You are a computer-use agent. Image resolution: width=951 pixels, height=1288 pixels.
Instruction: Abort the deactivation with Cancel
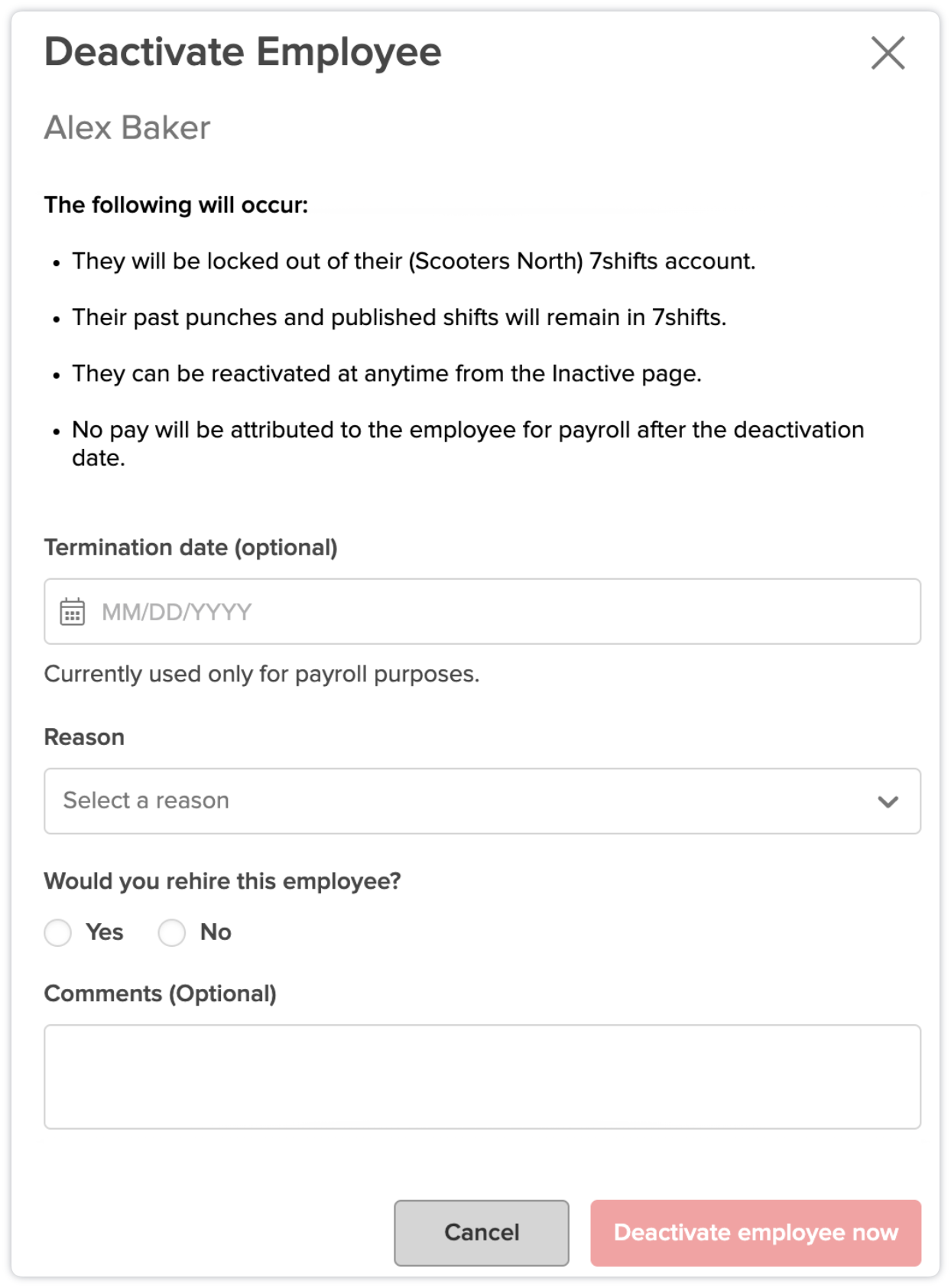point(481,1232)
